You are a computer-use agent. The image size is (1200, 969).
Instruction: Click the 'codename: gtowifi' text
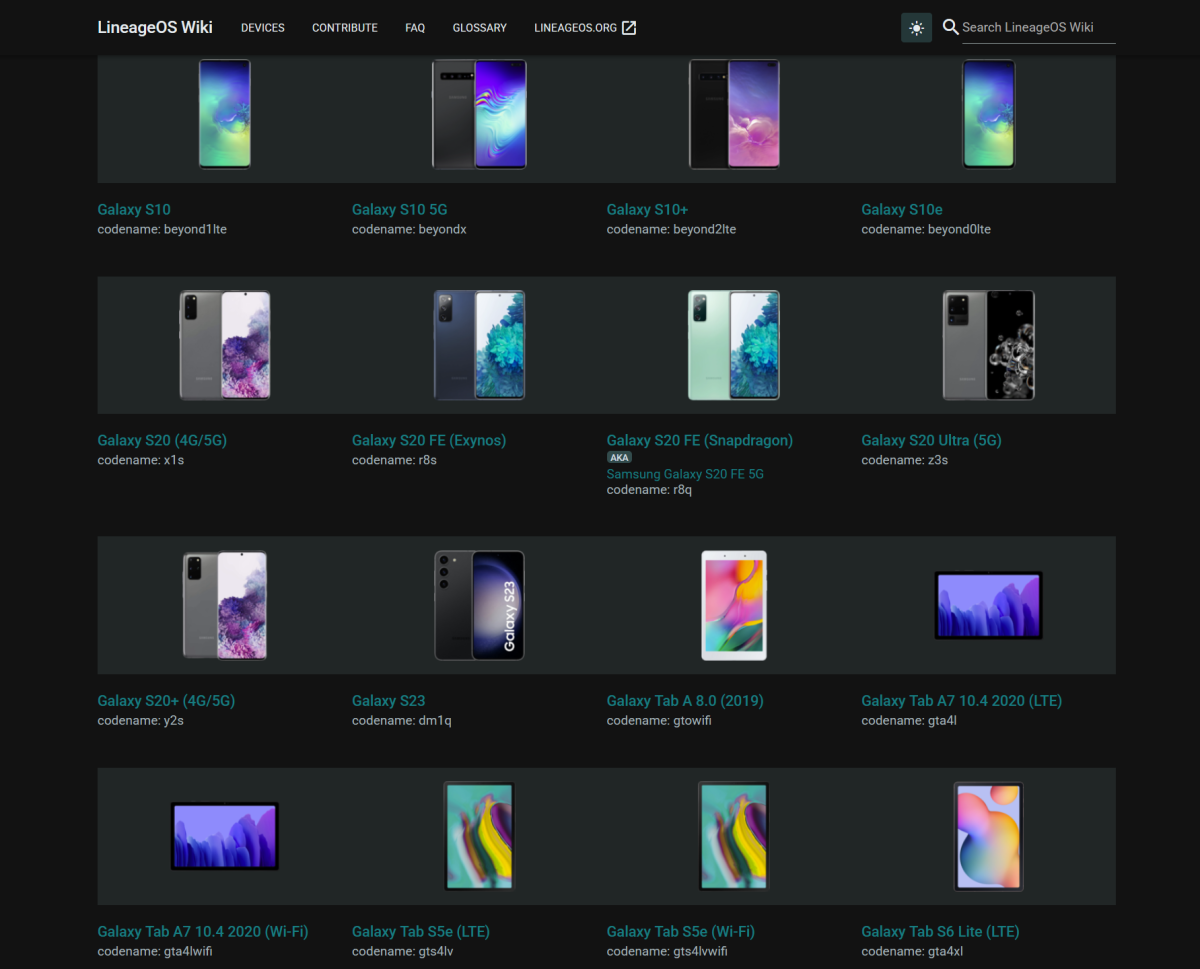(659, 720)
